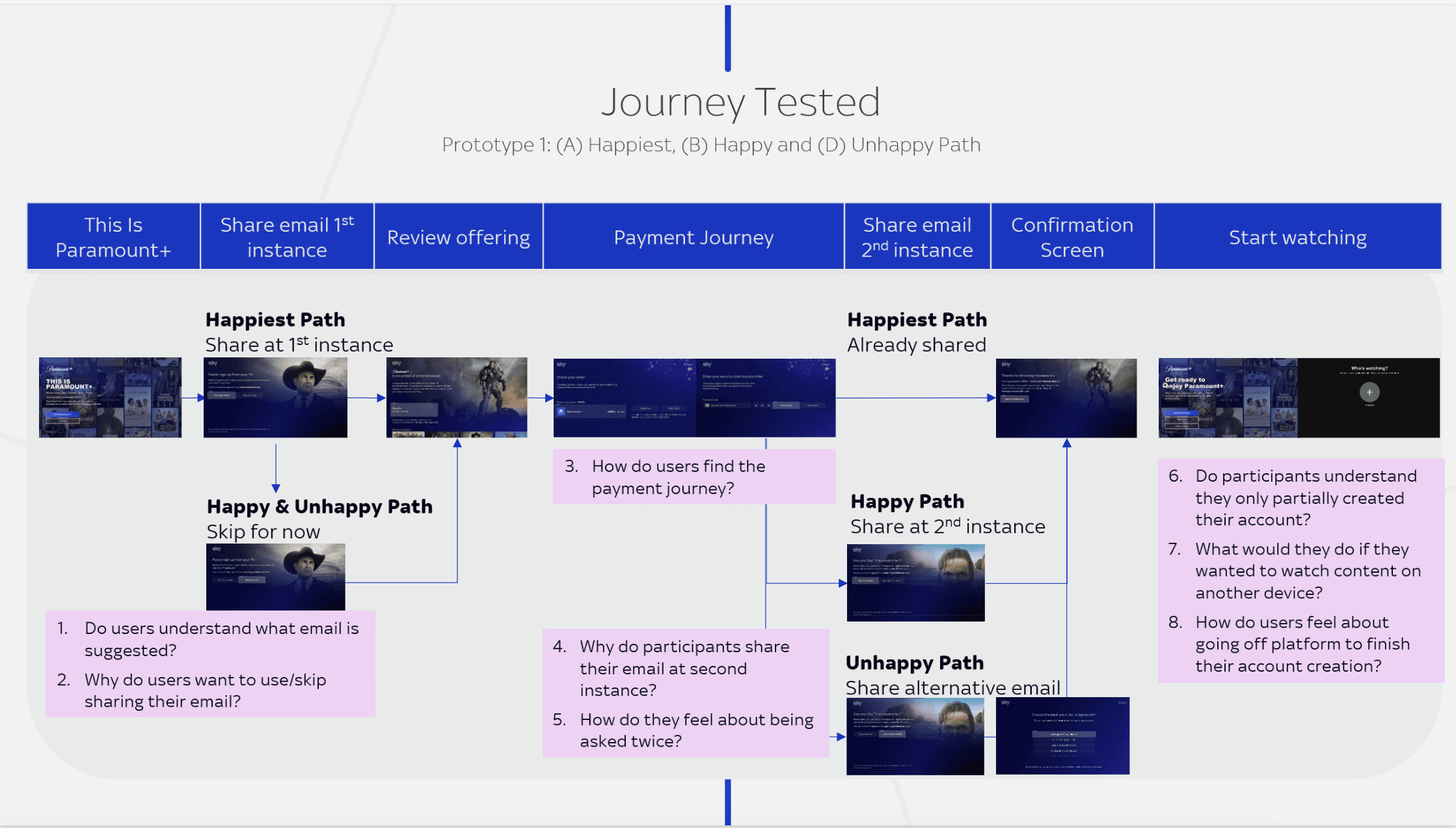
Task: Open the This Is Paramount+ screen thumbnail
Action: (110, 397)
